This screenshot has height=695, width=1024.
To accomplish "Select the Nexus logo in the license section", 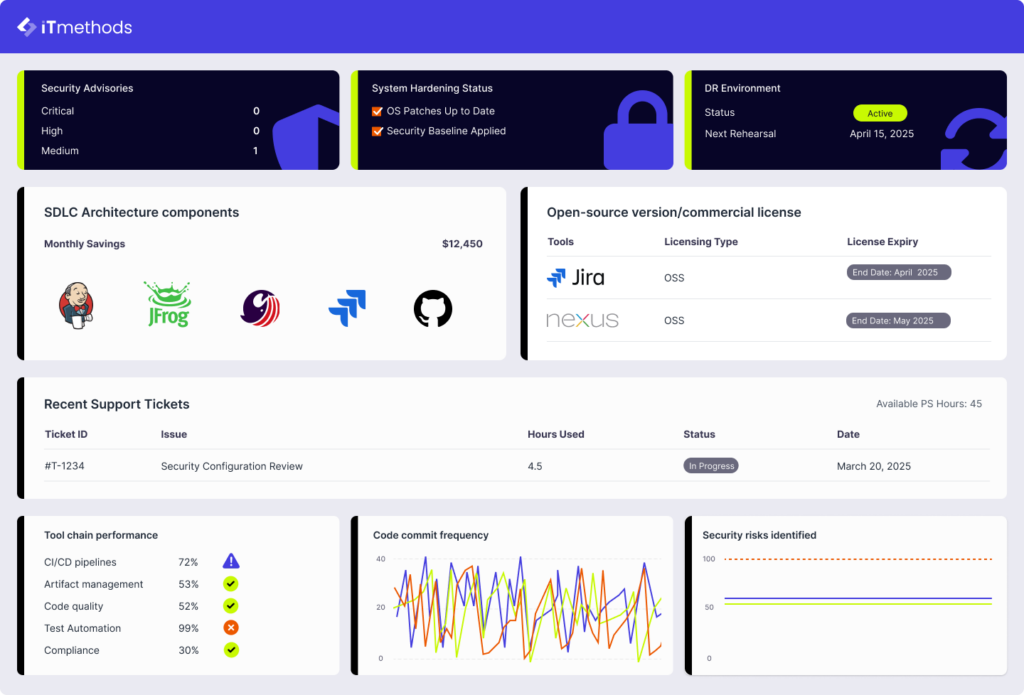I will pyautogui.click(x=582, y=320).
